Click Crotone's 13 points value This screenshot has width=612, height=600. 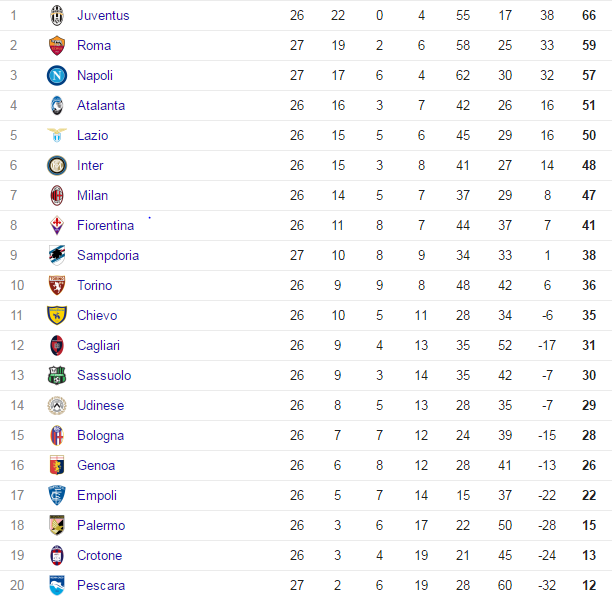coord(589,555)
